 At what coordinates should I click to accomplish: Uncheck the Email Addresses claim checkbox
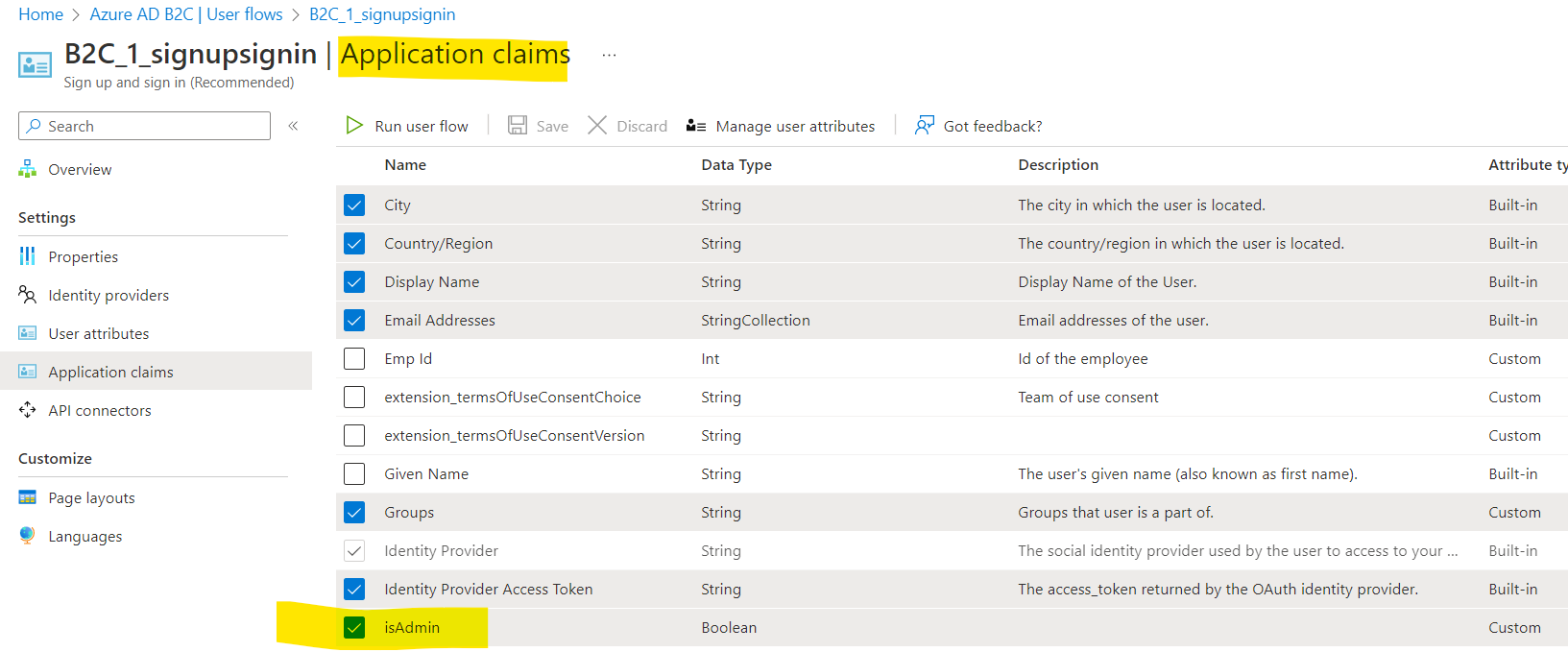[354, 320]
